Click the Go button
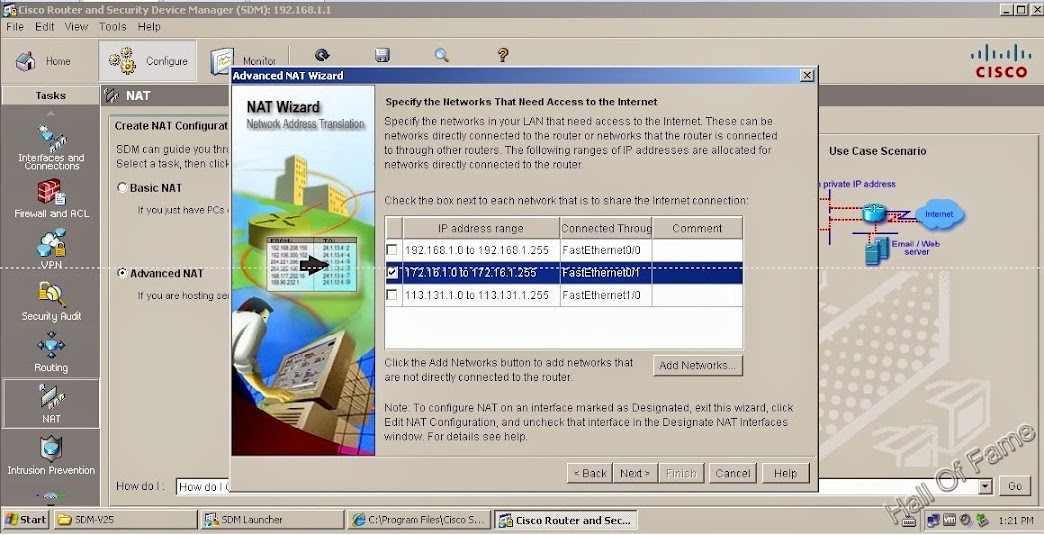This screenshot has width=1044, height=535. coord(1015,486)
